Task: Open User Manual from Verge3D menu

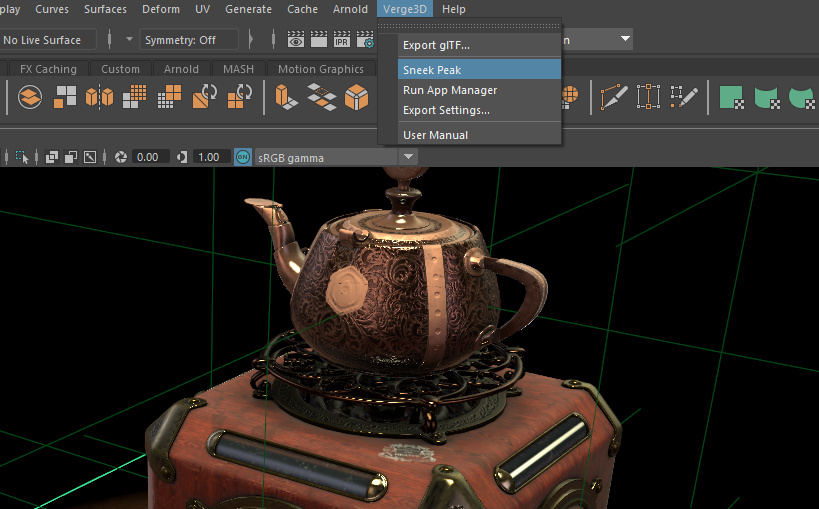Action: pyautogui.click(x=479, y=135)
